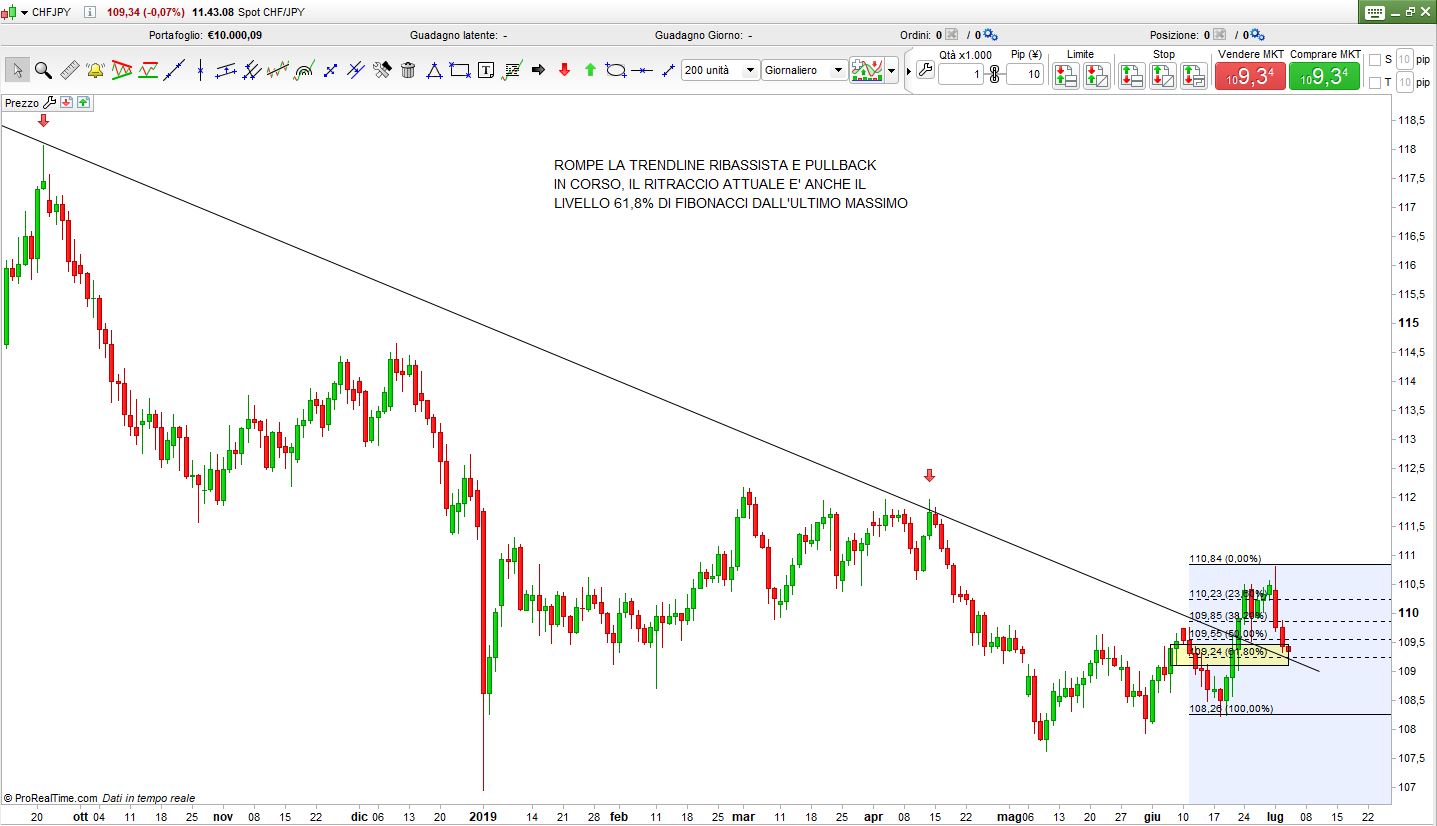
Task: Toggle the link between quantity and pip
Action: (x=994, y=74)
